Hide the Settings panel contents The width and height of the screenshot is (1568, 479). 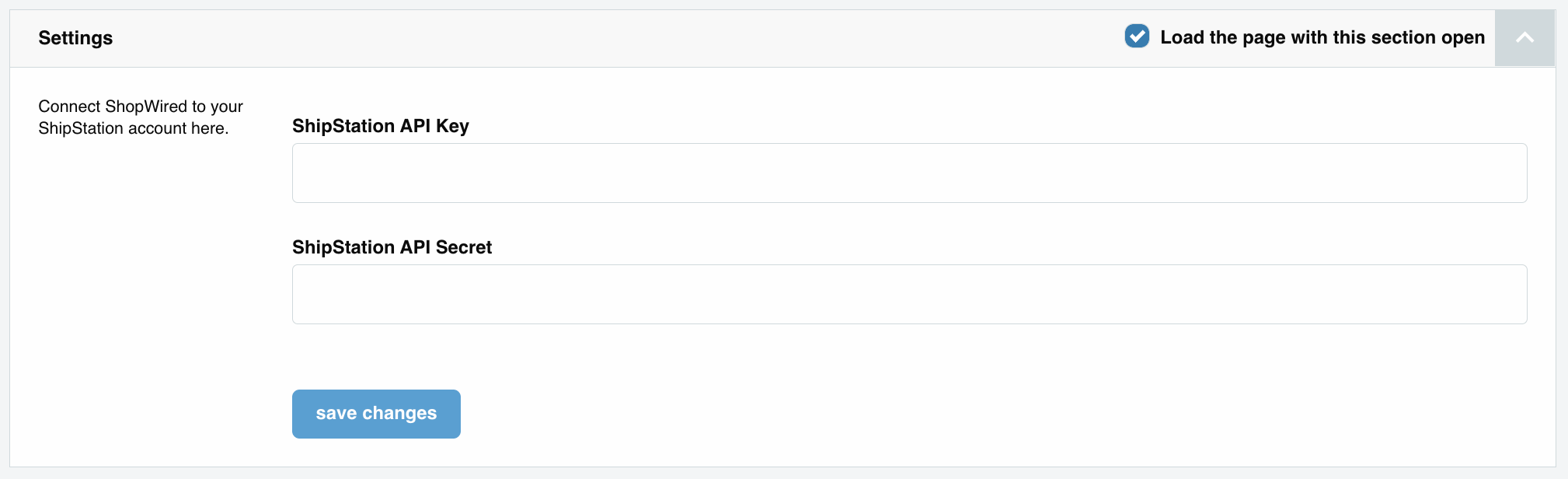1524,38
